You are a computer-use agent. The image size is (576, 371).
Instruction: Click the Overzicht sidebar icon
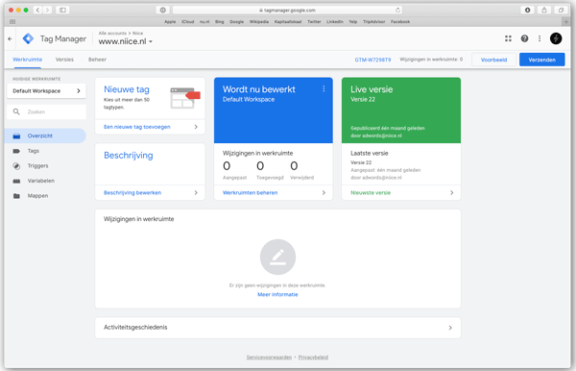(17, 136)
